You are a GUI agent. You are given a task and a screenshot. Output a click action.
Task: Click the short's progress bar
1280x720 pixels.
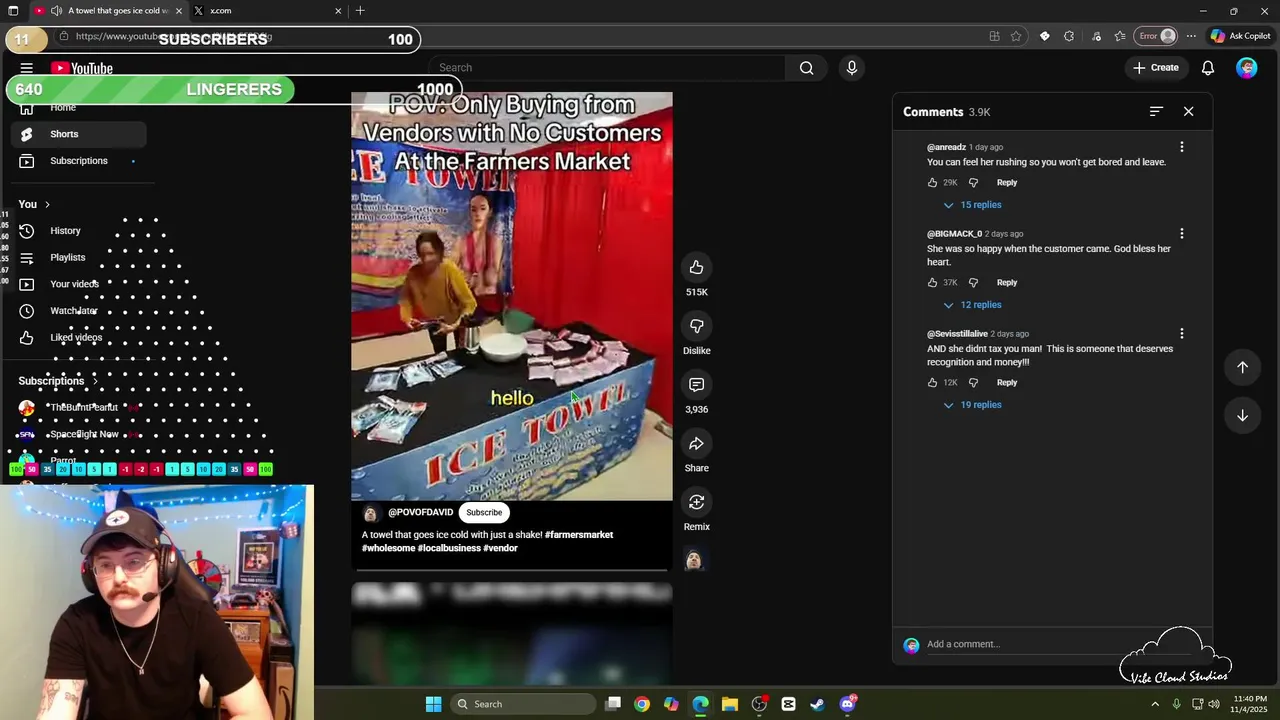(x=512, y=570)
